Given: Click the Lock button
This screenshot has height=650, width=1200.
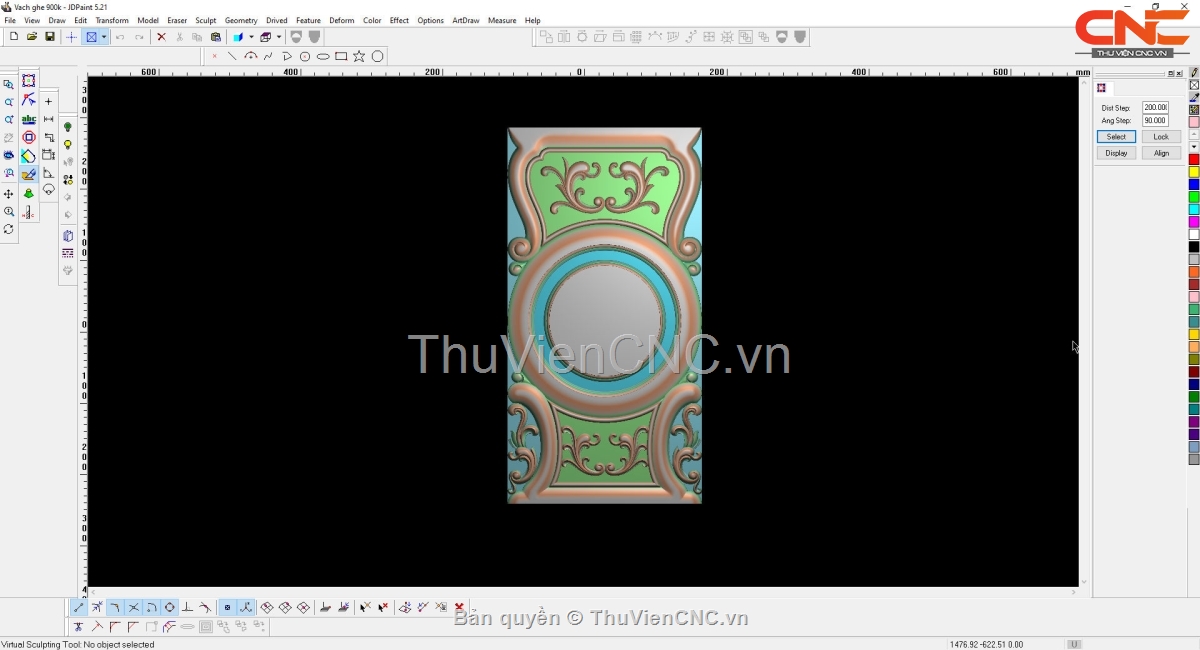Looking at the screenshot, I should (1160, 137).
